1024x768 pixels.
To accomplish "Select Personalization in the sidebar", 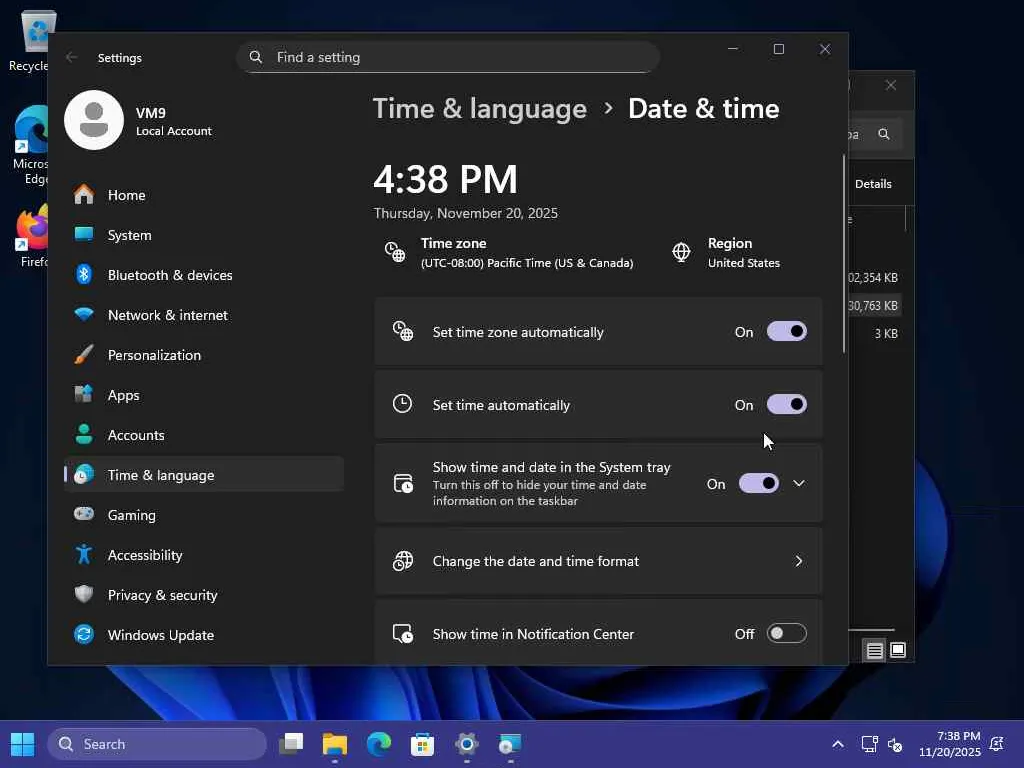I will point(204,355).
